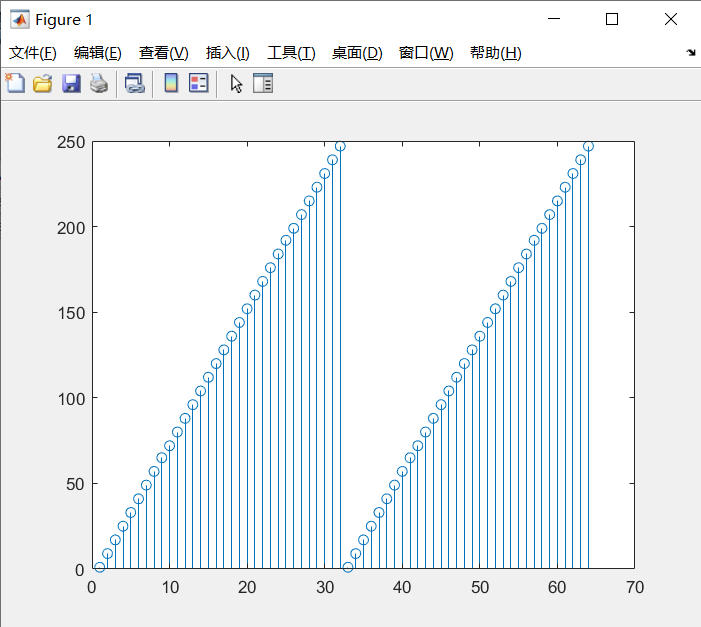Click the y-axis label 200
This screenshot has height=627, width=701.
point(71,228)
